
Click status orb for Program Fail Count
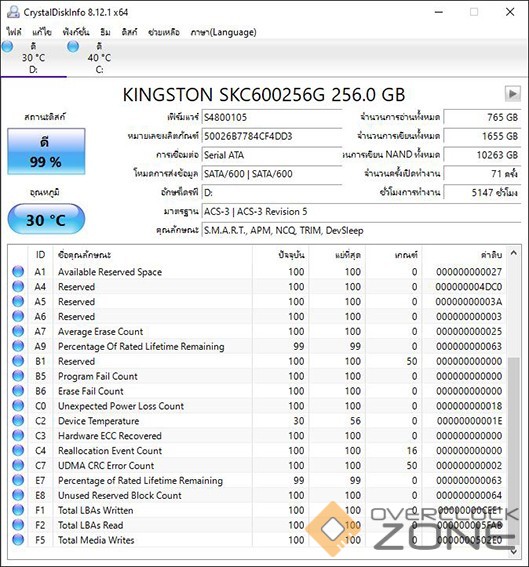pos(18,376)
